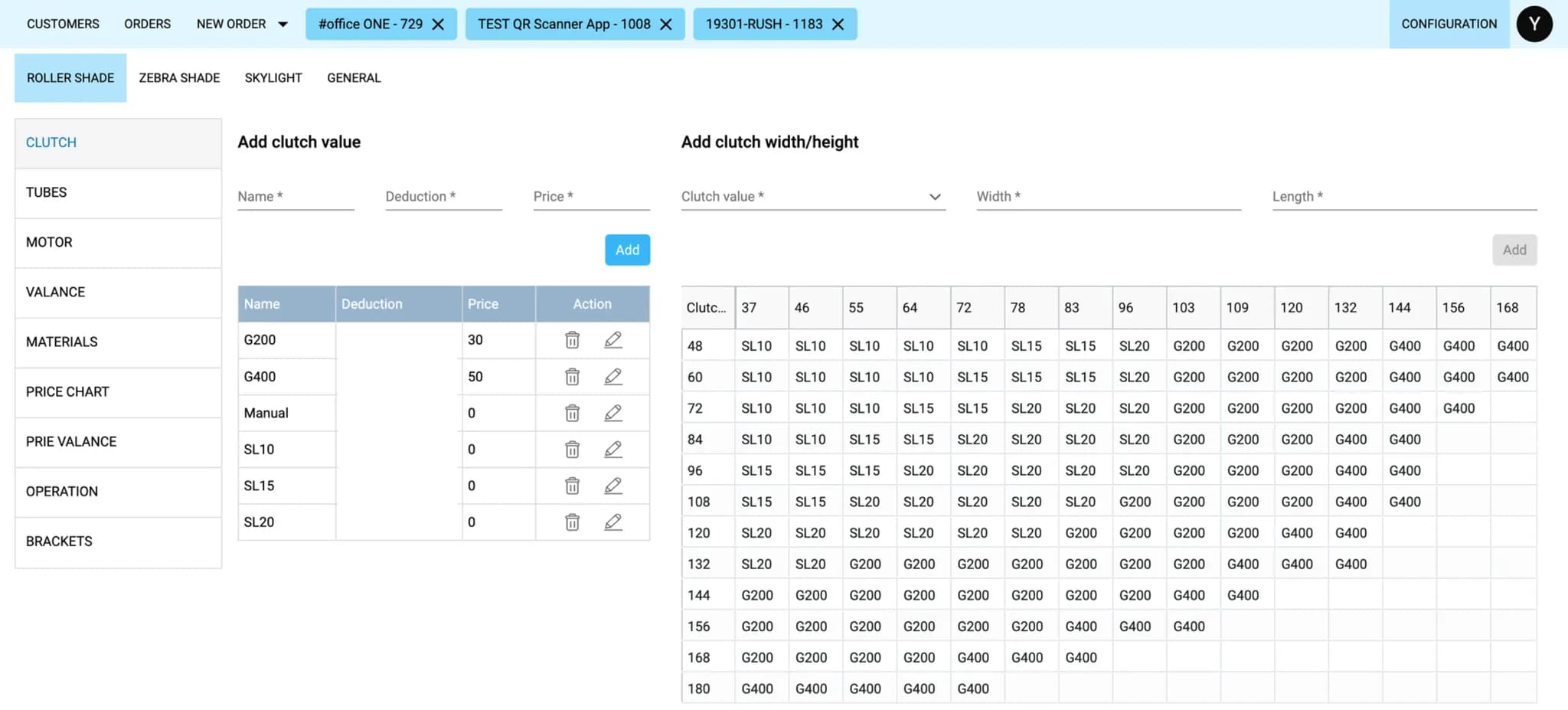Edit the G400 clutch row

point(613,377)
